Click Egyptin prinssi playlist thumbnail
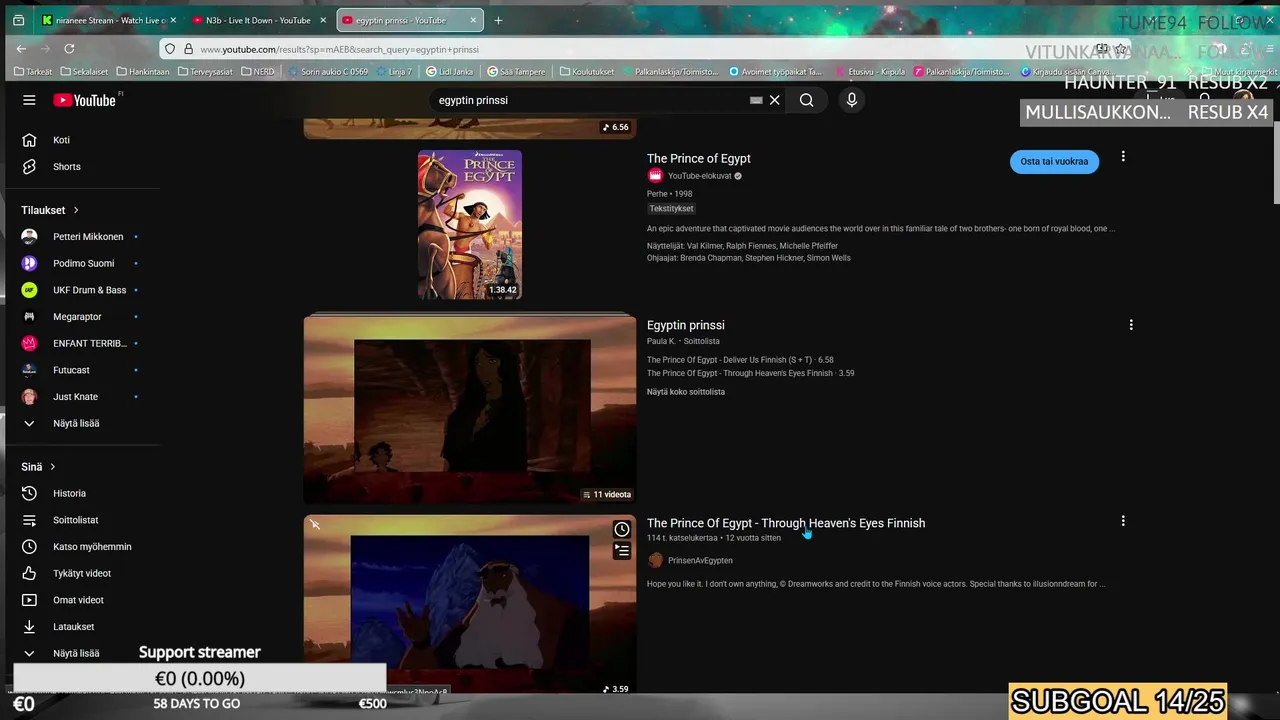The height and width of the screenshot is (720, 1280). click(470, 409)
